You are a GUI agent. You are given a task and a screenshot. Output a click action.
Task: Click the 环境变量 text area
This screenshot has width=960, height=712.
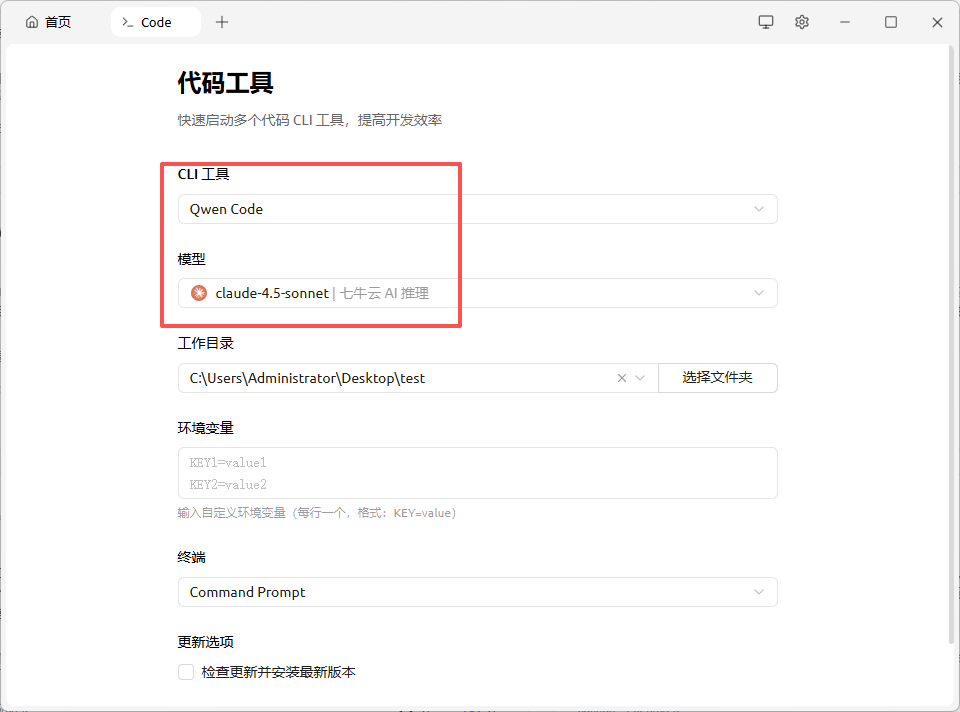tap(477, 473)
